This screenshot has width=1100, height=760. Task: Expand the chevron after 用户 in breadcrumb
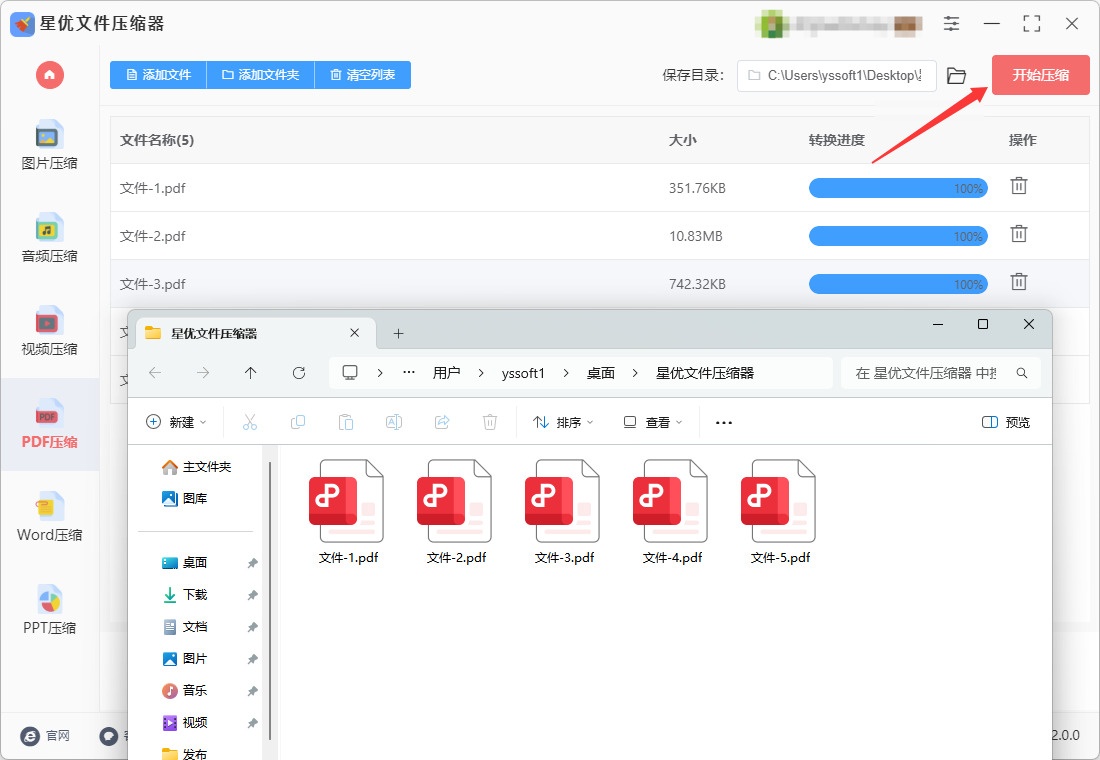point(481,373)
